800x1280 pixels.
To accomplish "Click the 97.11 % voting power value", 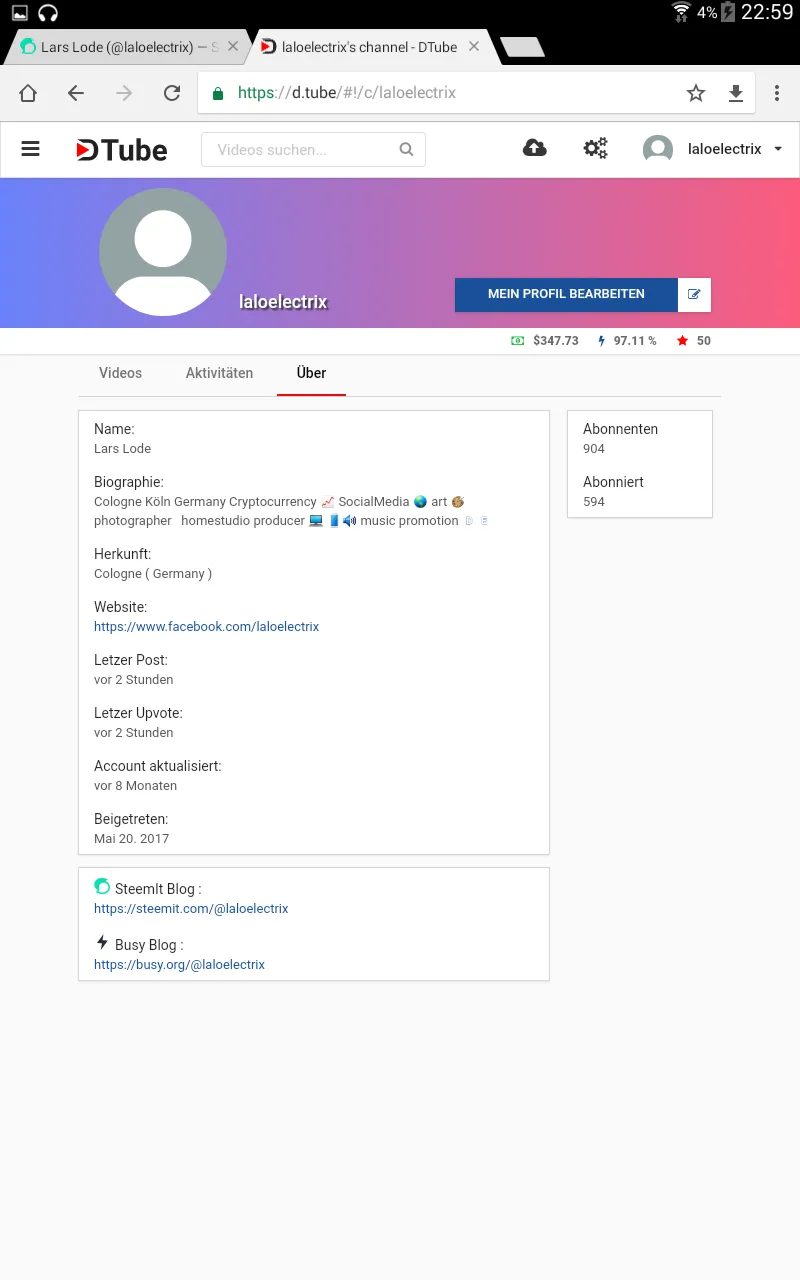I will click(x=635, y=341).
